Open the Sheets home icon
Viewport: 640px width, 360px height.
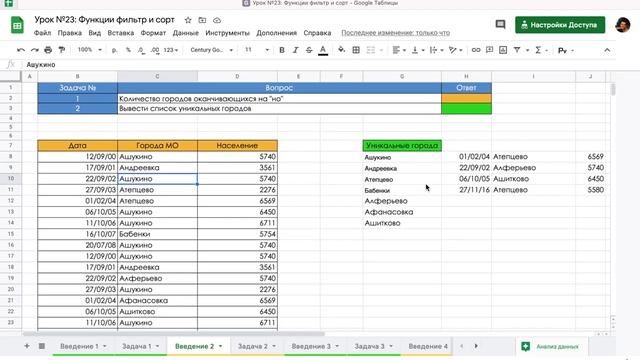coord(17,25)
